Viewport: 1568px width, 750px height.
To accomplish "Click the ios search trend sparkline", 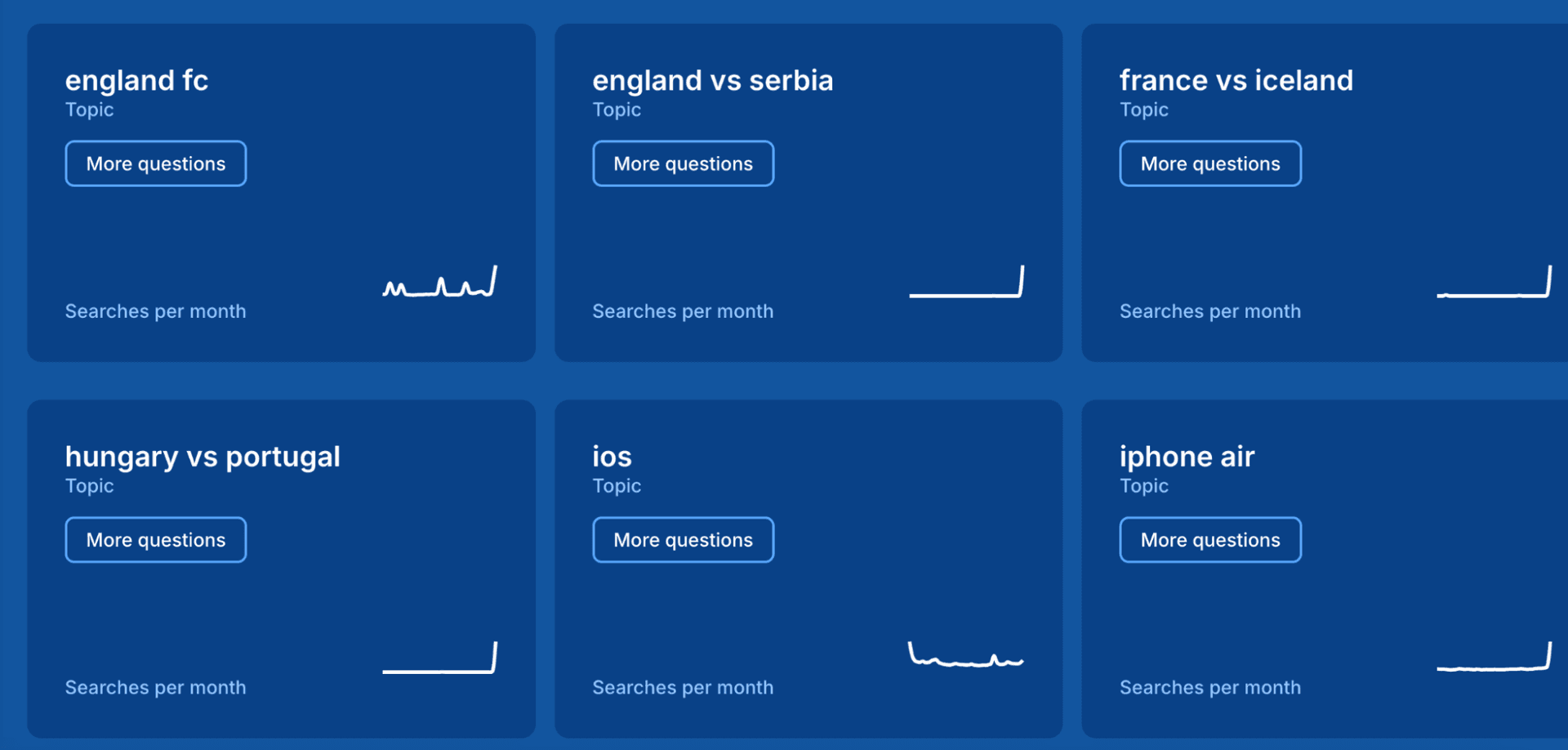I will coord(967,656).
